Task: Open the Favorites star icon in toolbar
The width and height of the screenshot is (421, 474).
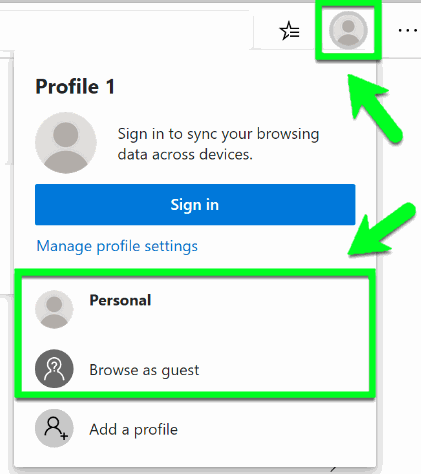Action: coord(289,31)
